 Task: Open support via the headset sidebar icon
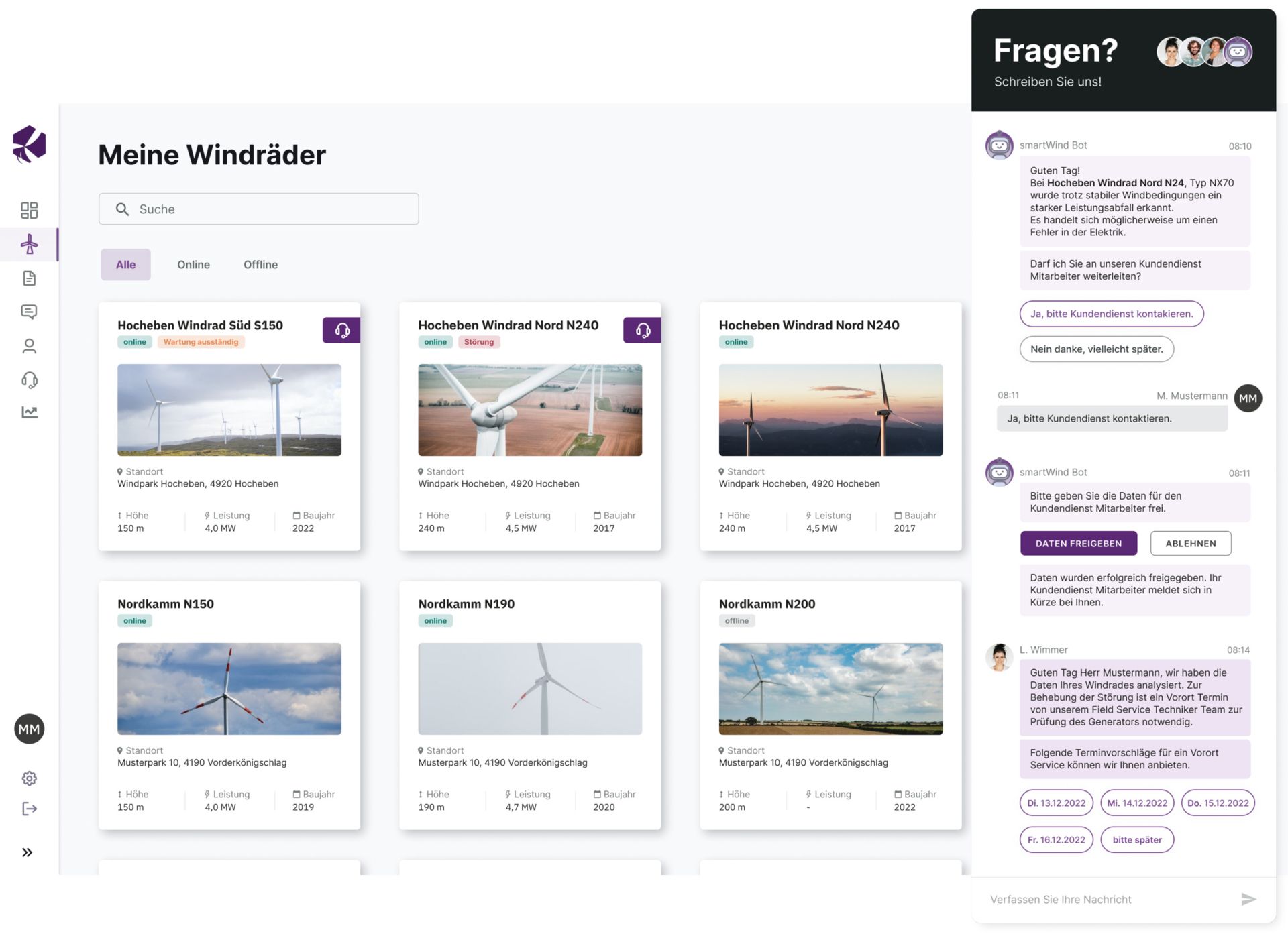coord(30,380)
